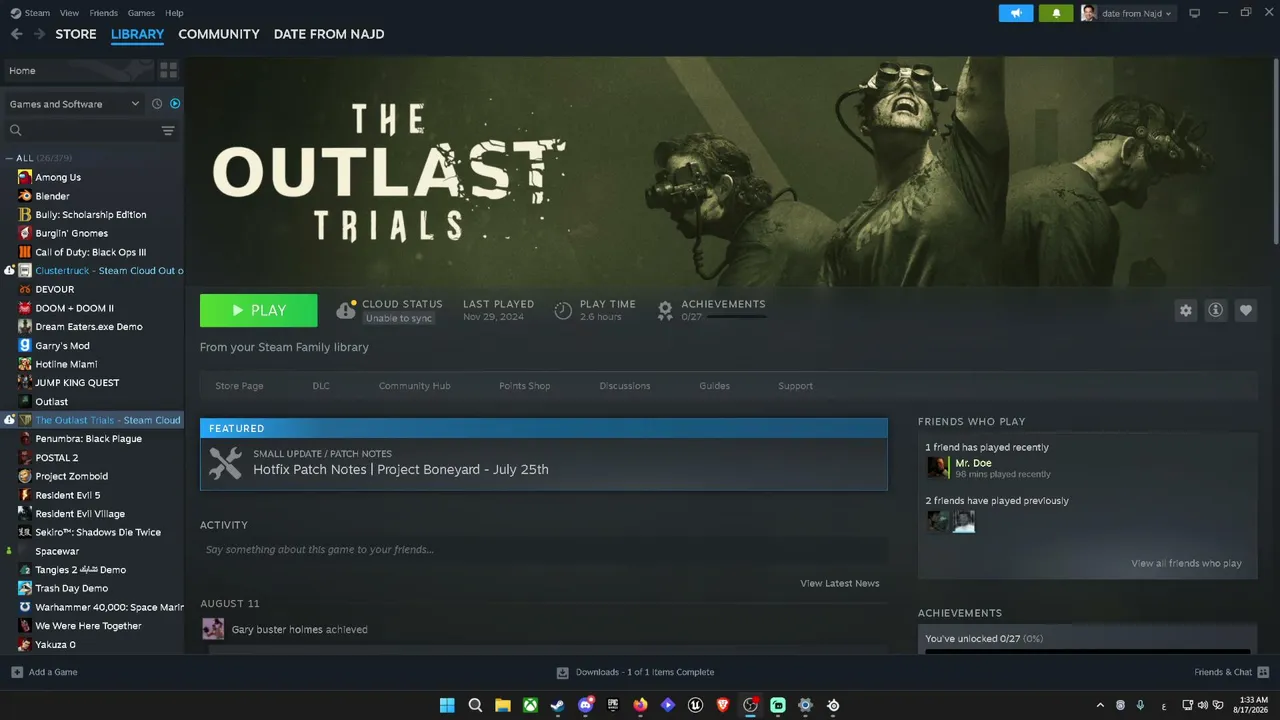Open the announcements megaphone button

click(1016, 13)
